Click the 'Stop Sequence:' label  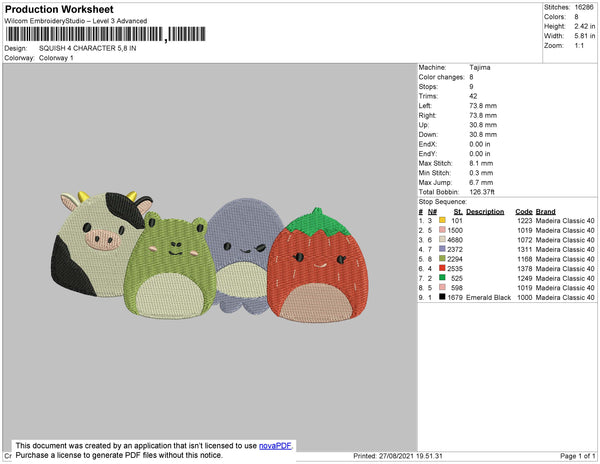click(x=443, y=202)
